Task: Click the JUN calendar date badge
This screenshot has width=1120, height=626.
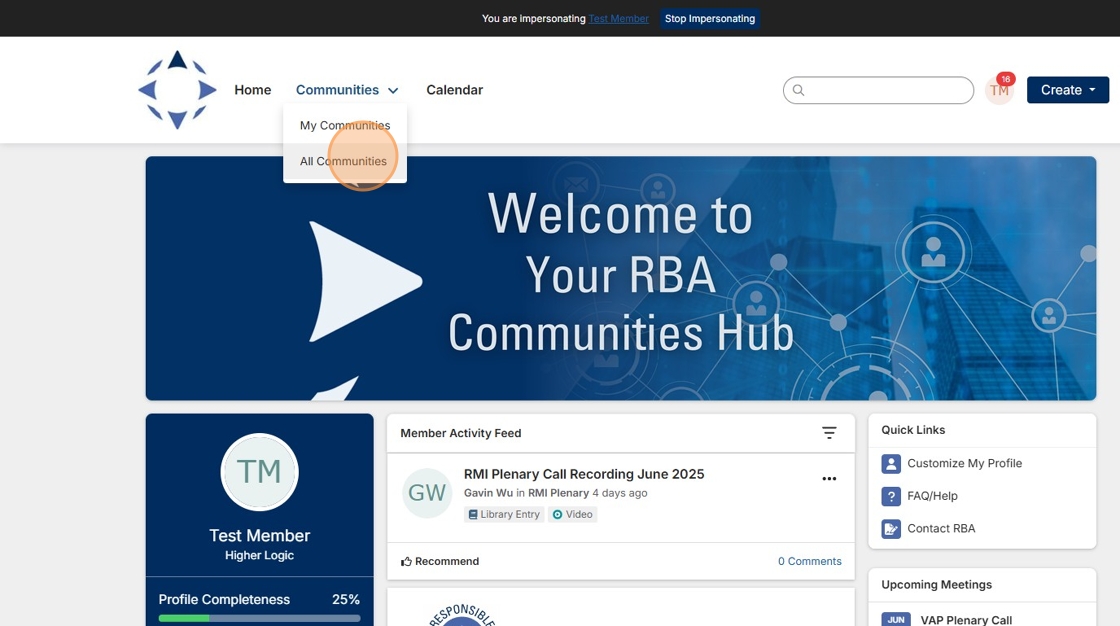Action: pos(896,620)
